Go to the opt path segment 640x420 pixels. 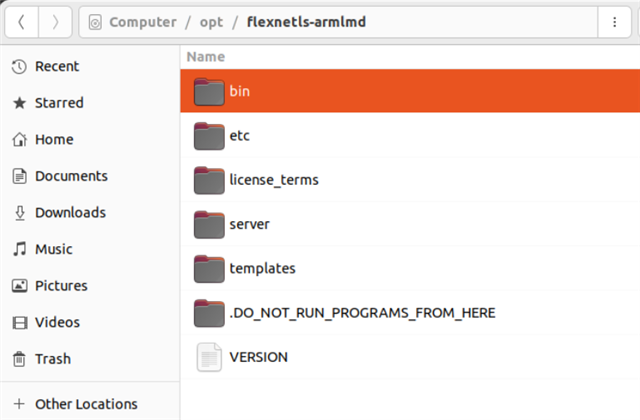[x=210, y=21]
